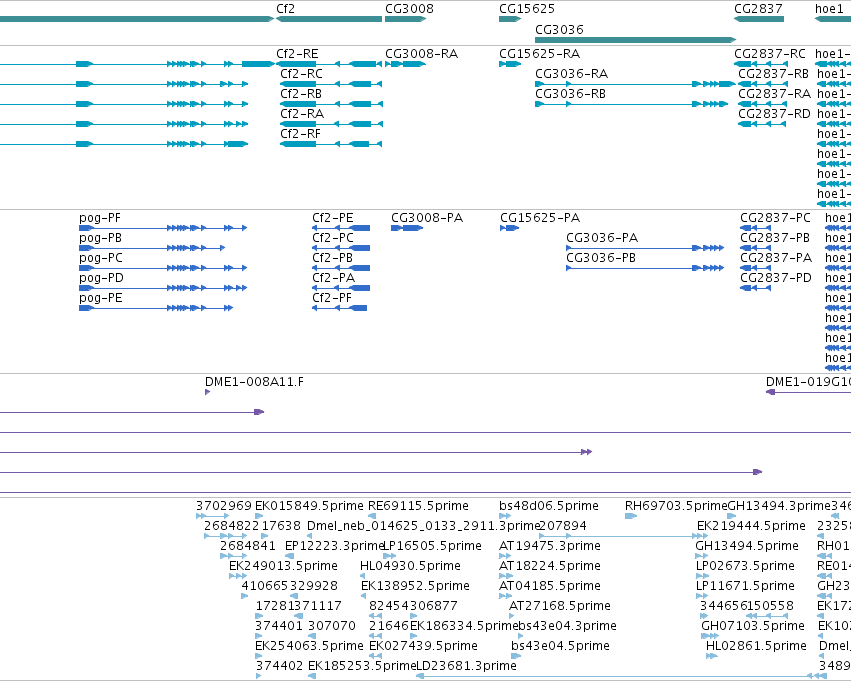Select the 2684822 EST feature
The height and width of the screenshot is (681, 851).
coord(226,536)
